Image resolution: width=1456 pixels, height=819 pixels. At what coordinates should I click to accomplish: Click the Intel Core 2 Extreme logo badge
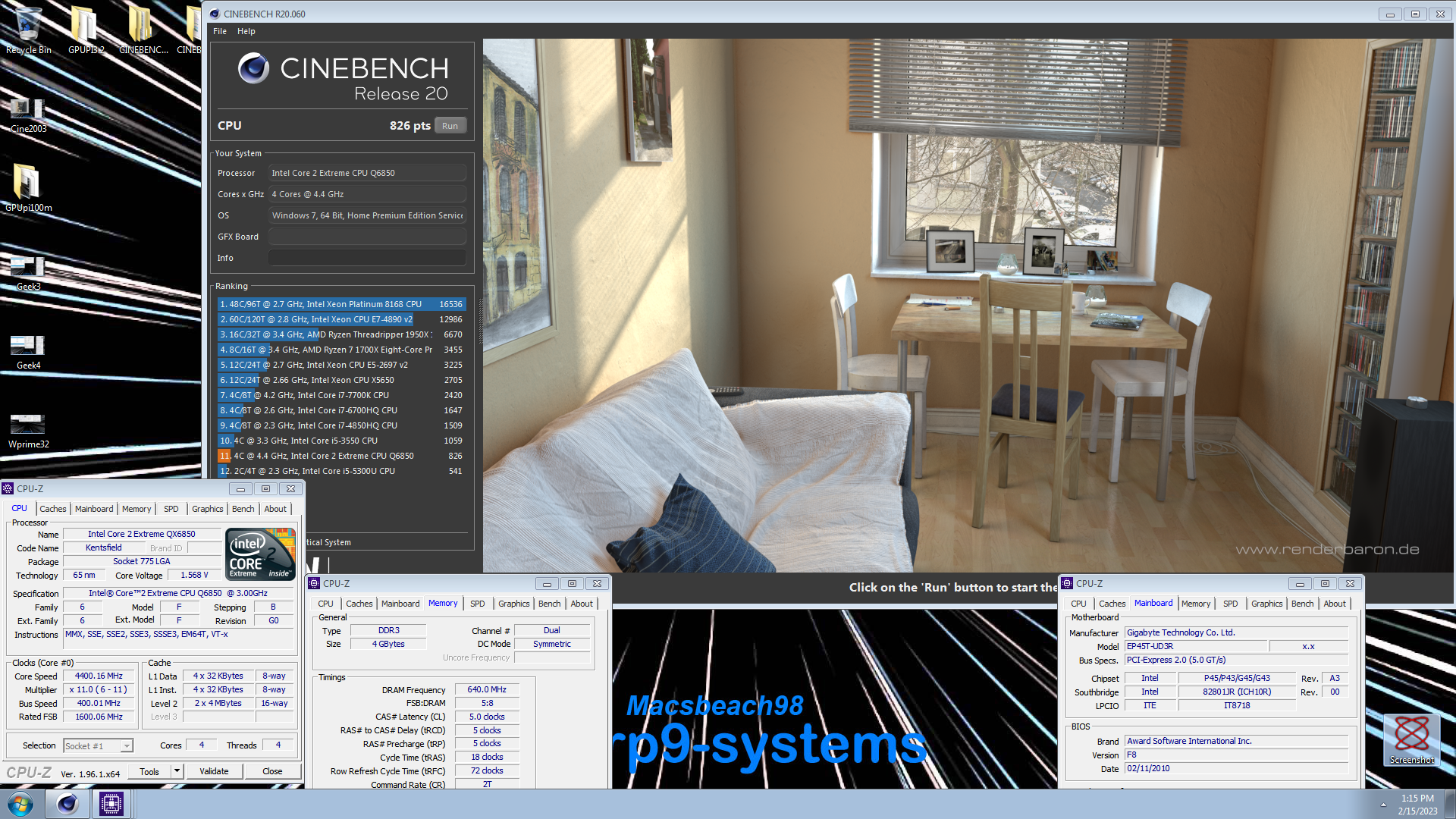click(x=260, y=554)
